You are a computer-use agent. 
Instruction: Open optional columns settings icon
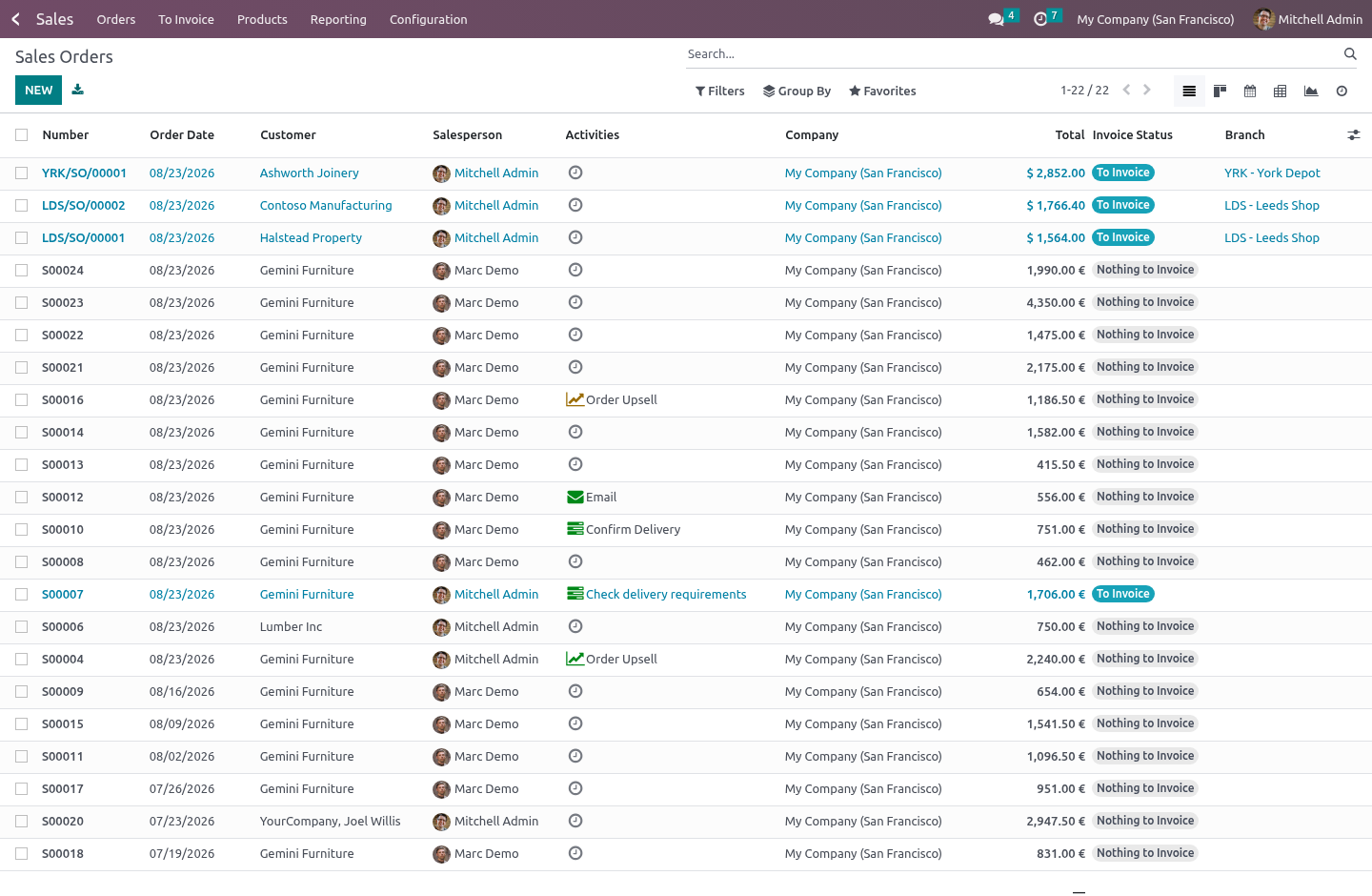1353,135
